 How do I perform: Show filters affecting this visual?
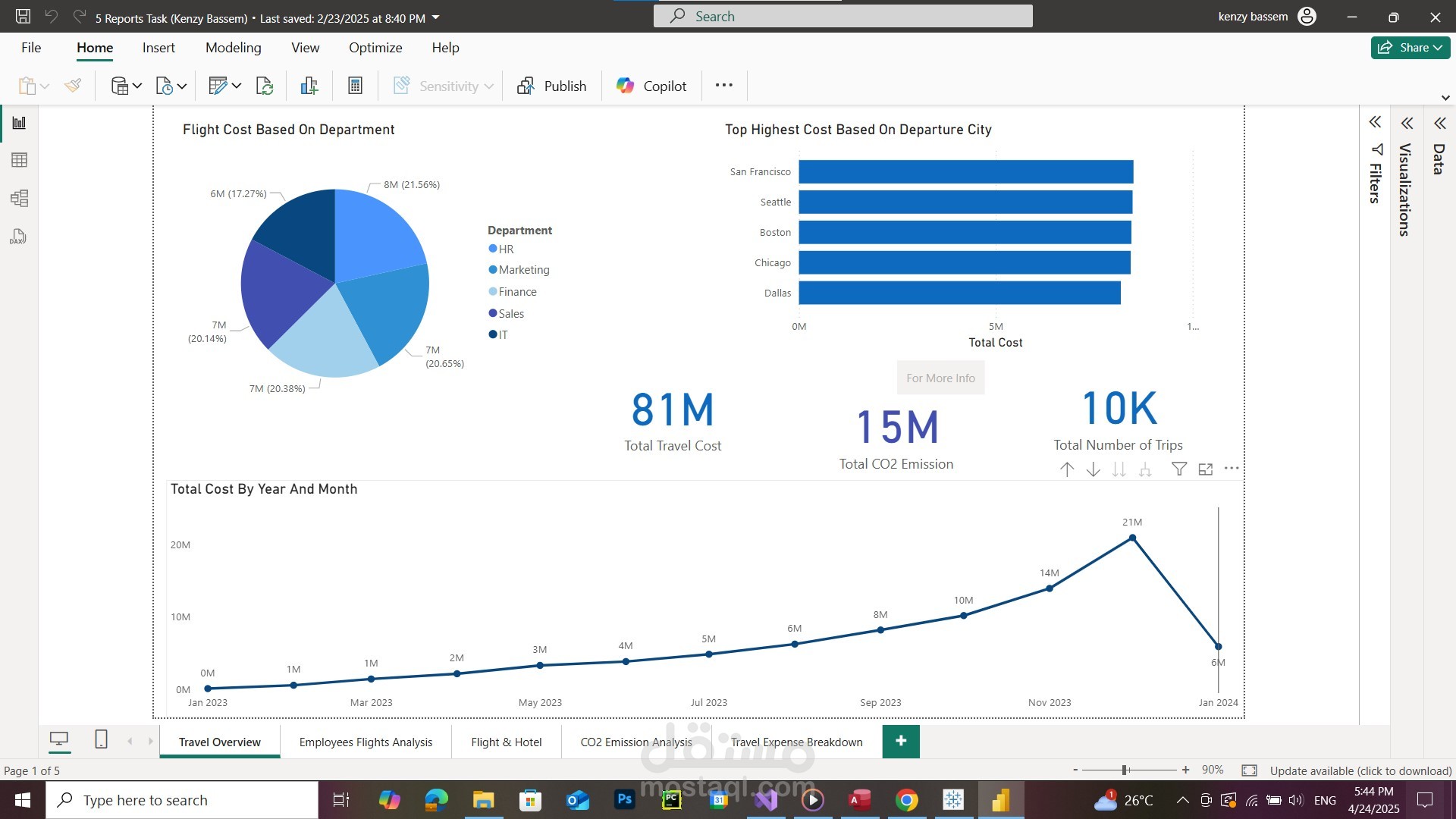pyautogui.click(x=1179, y=469)
